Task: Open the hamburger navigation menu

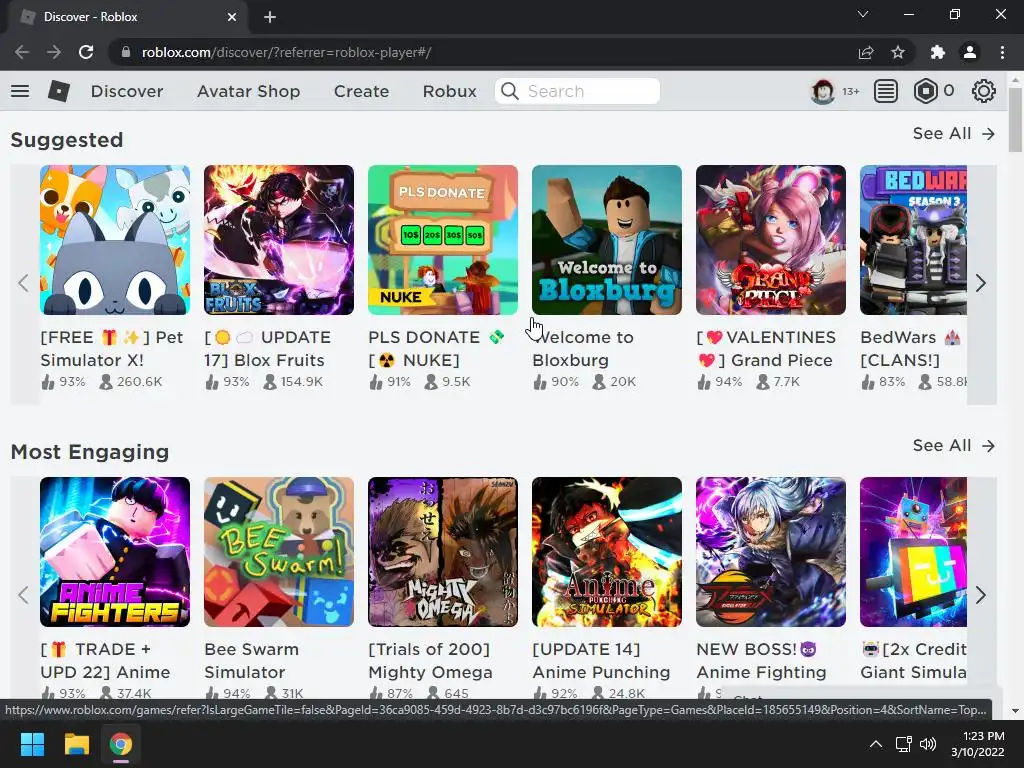Action: tap(20, 91)
